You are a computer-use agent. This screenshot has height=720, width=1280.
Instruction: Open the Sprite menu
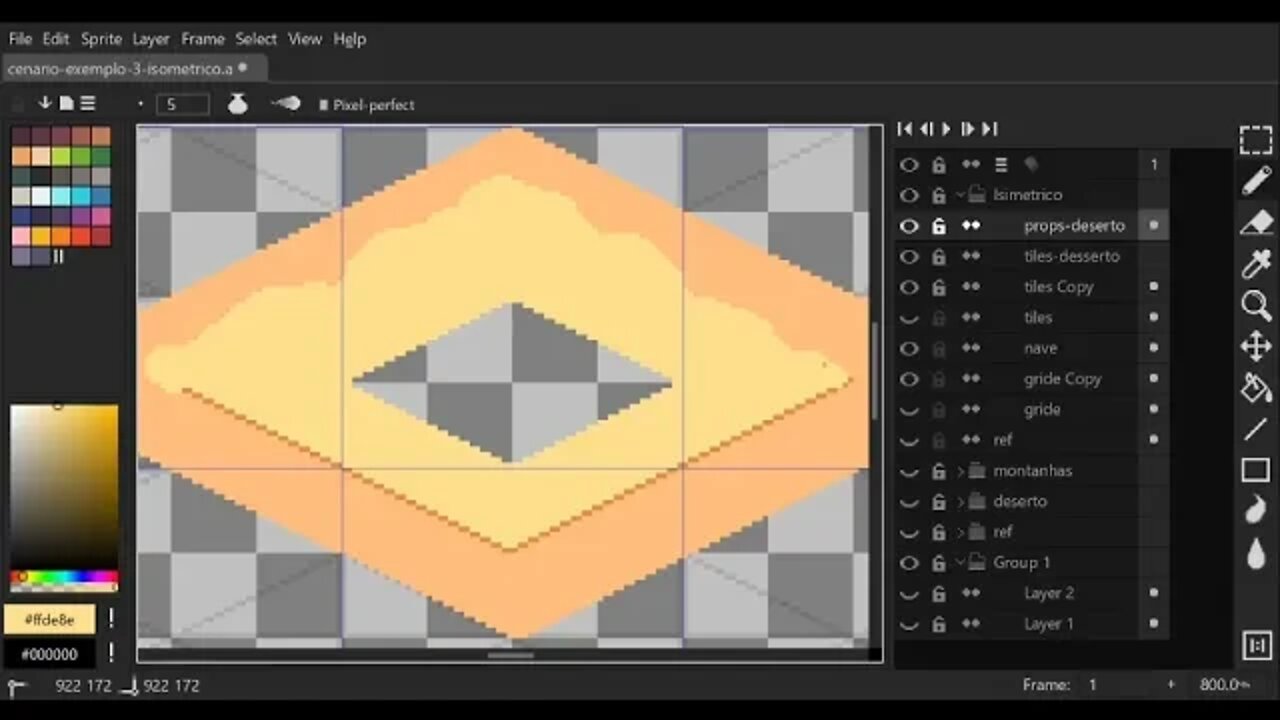[101, 39]
